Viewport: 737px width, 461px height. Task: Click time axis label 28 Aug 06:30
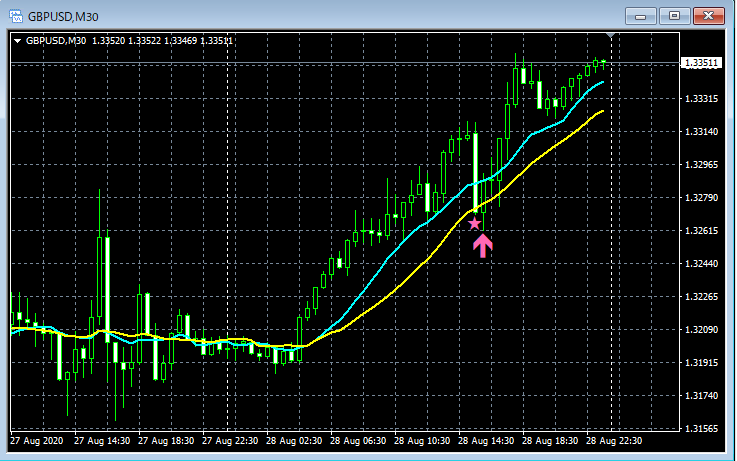point(358,441)
